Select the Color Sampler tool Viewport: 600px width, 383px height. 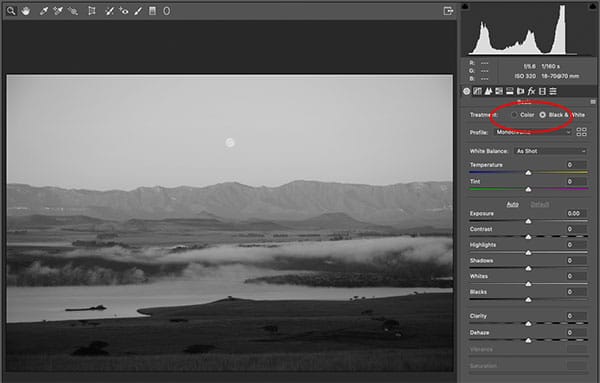tap(58, 11)
